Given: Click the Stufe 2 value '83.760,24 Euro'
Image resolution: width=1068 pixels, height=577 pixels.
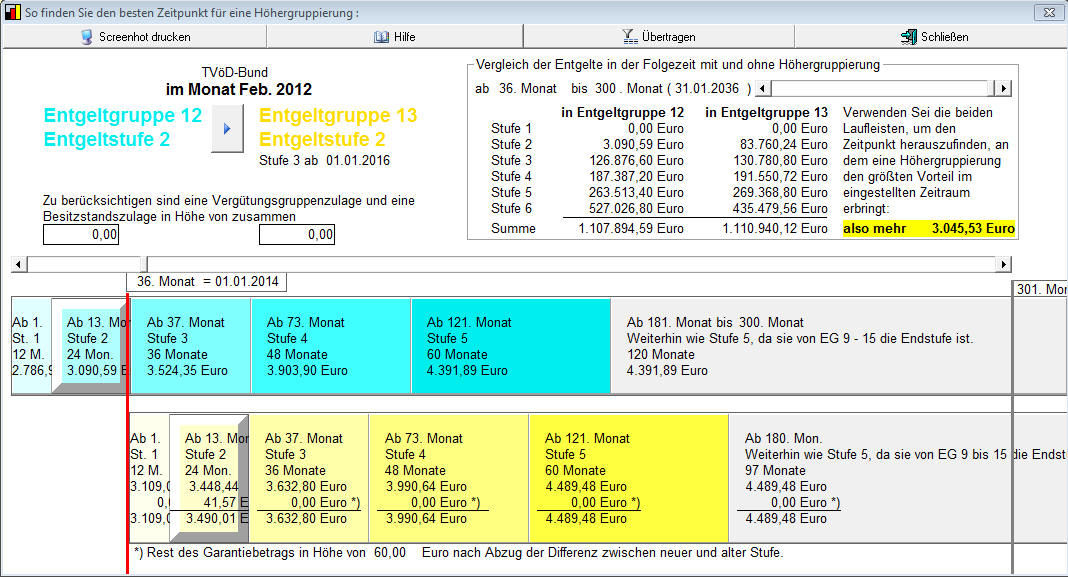Looking at the screenshot, I should tap(784, 144).
